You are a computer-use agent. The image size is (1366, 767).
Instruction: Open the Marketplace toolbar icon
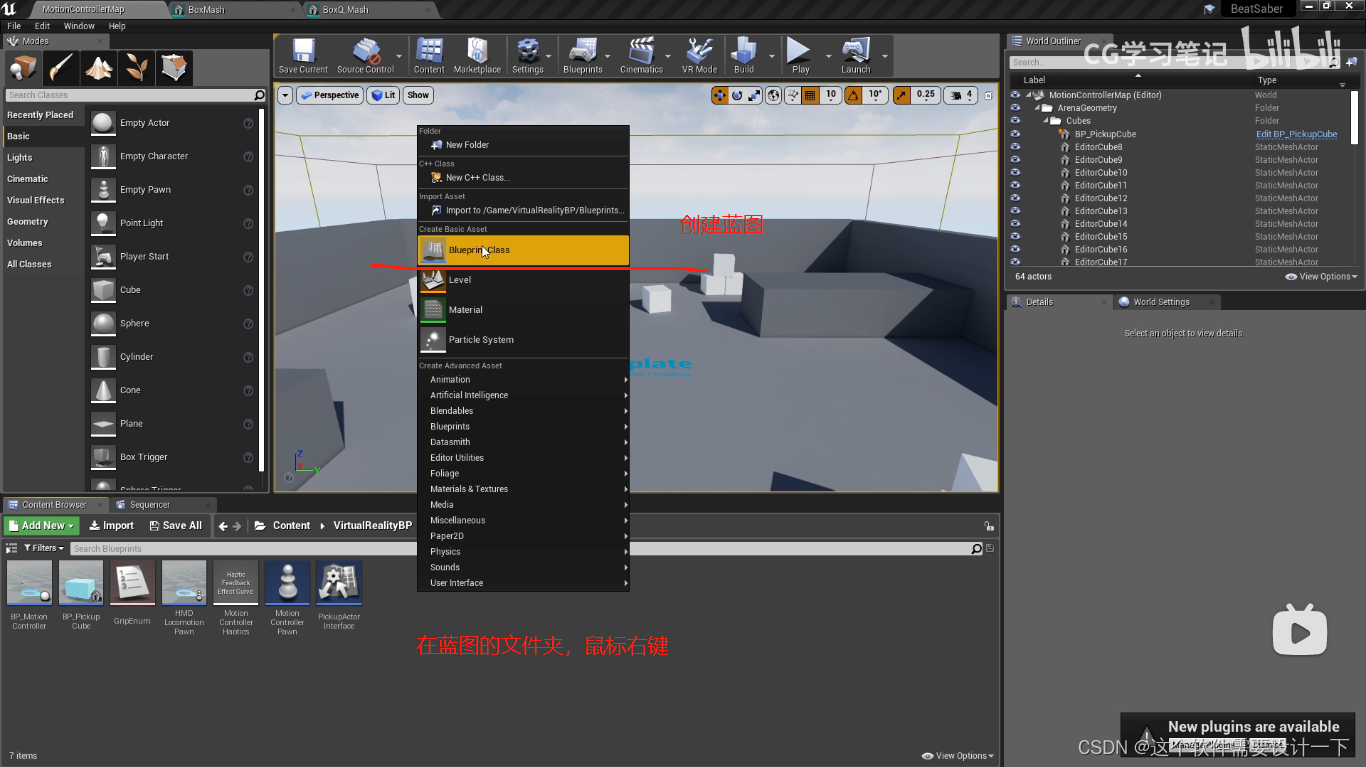[x=477, y=56]
